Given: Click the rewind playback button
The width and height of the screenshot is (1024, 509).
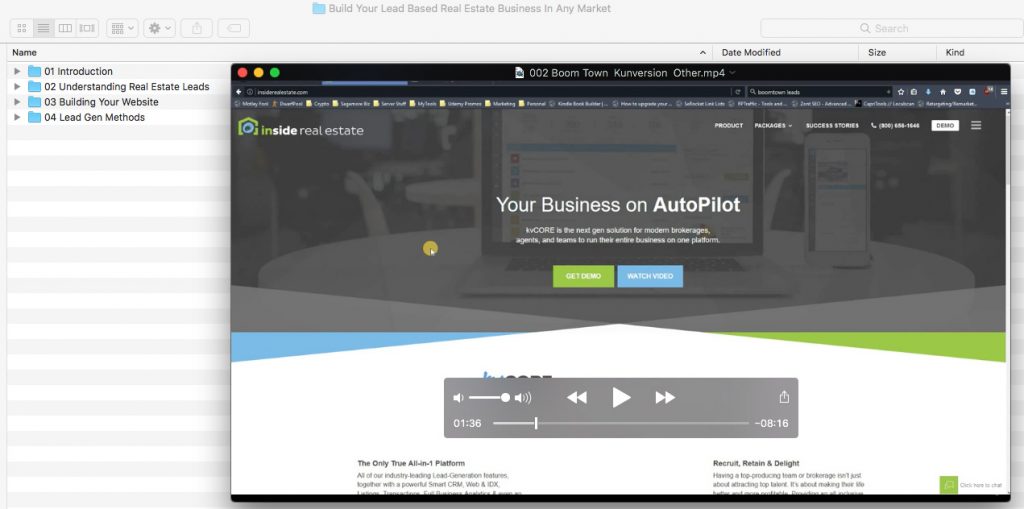Looking at the screenshot, I should [577, 397].
